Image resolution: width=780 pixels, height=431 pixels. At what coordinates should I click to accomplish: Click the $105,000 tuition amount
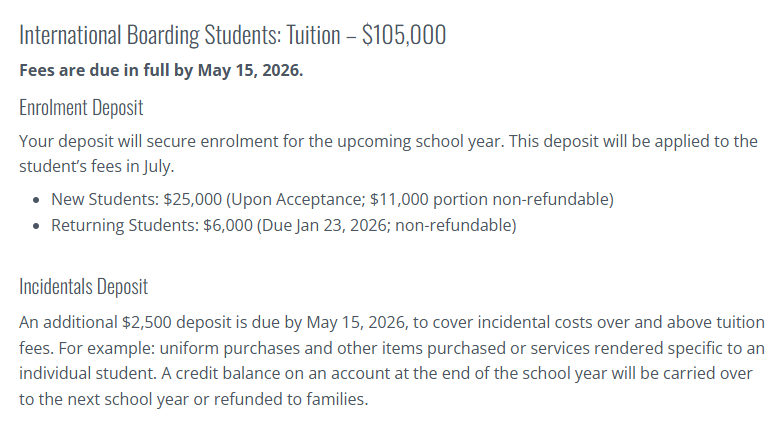point(404,35)
